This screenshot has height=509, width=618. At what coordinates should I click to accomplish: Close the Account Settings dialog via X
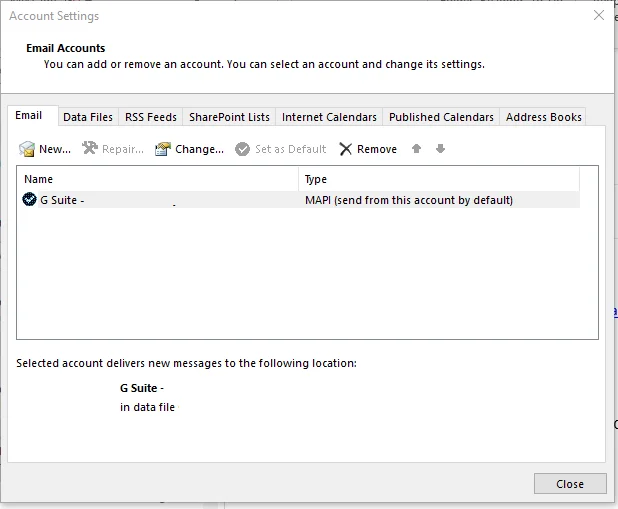[599, 15]
